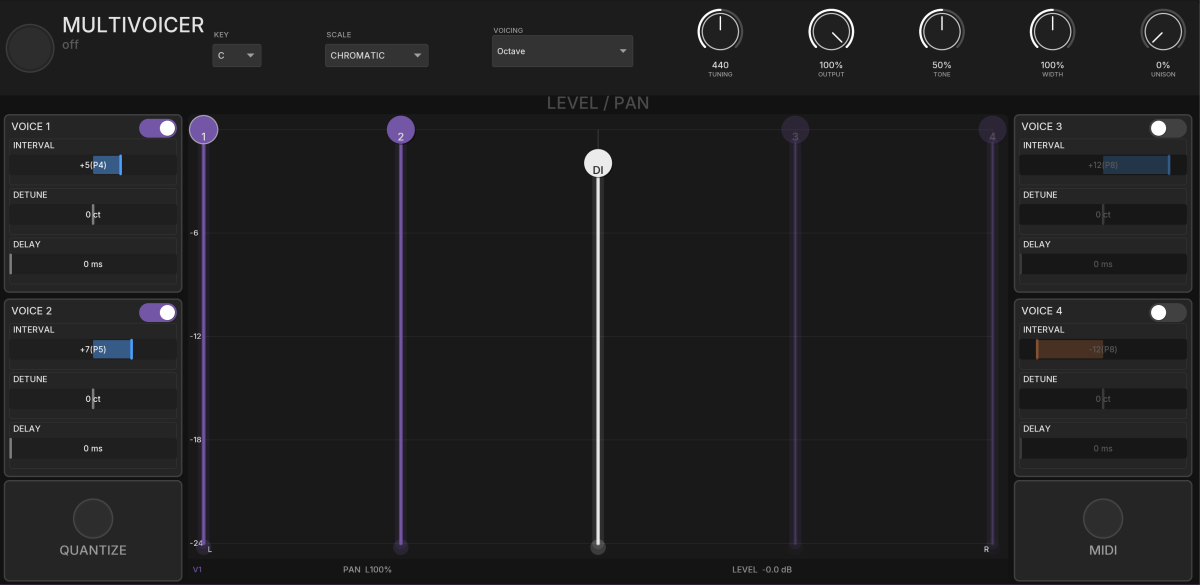Click the Width knob at 100%
The image size is (1200, 585).
(x=1052, y=32)
